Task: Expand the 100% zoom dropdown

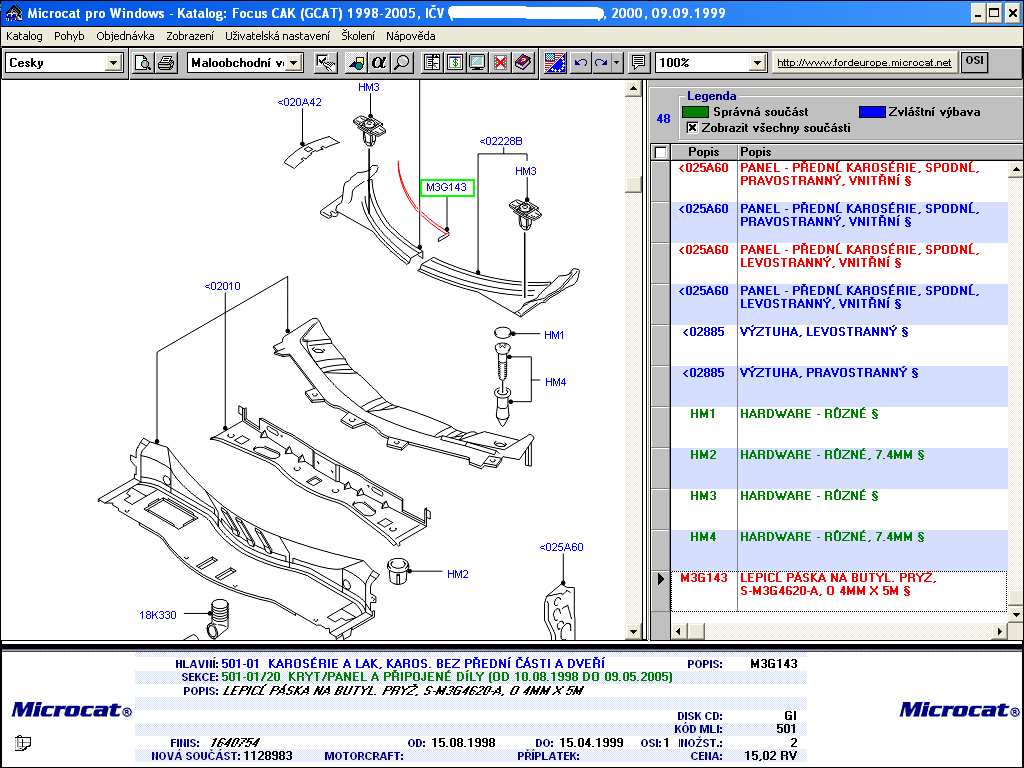Action: tap(757, 63)
